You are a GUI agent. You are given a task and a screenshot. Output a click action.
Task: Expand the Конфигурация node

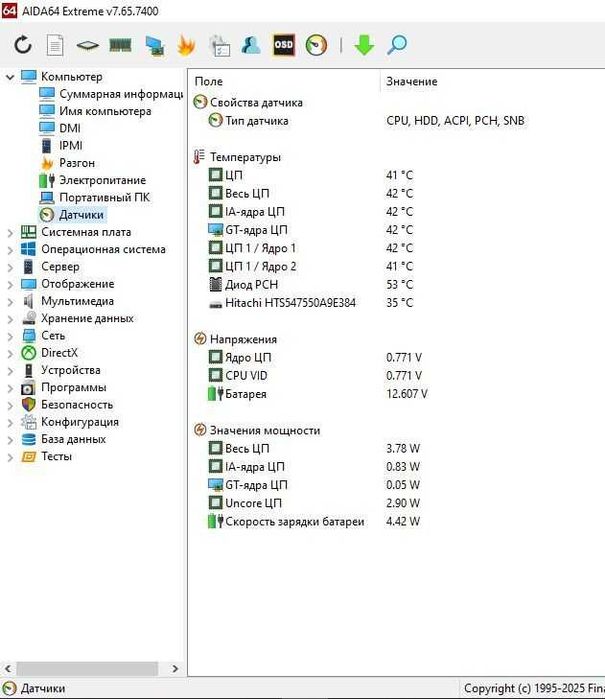[x=10, y=423]
